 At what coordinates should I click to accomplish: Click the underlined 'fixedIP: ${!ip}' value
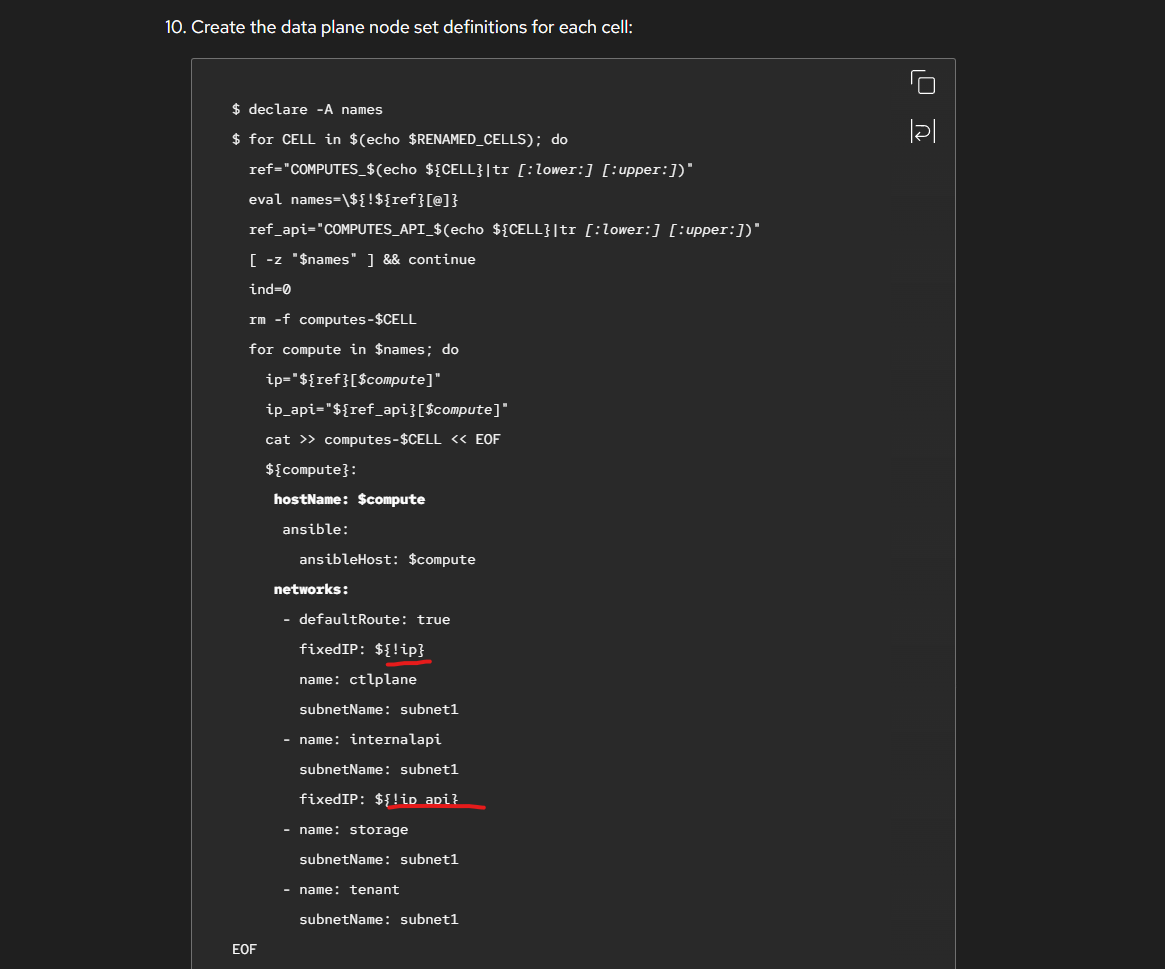(404, 649)
